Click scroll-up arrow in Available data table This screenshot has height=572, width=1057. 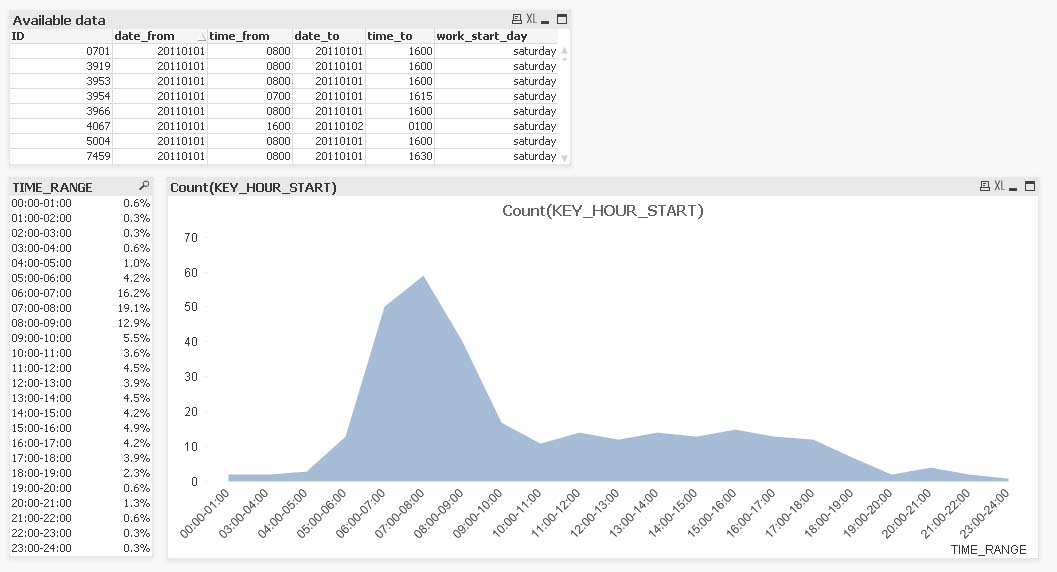pyautogui.click(x=564, y=51)
